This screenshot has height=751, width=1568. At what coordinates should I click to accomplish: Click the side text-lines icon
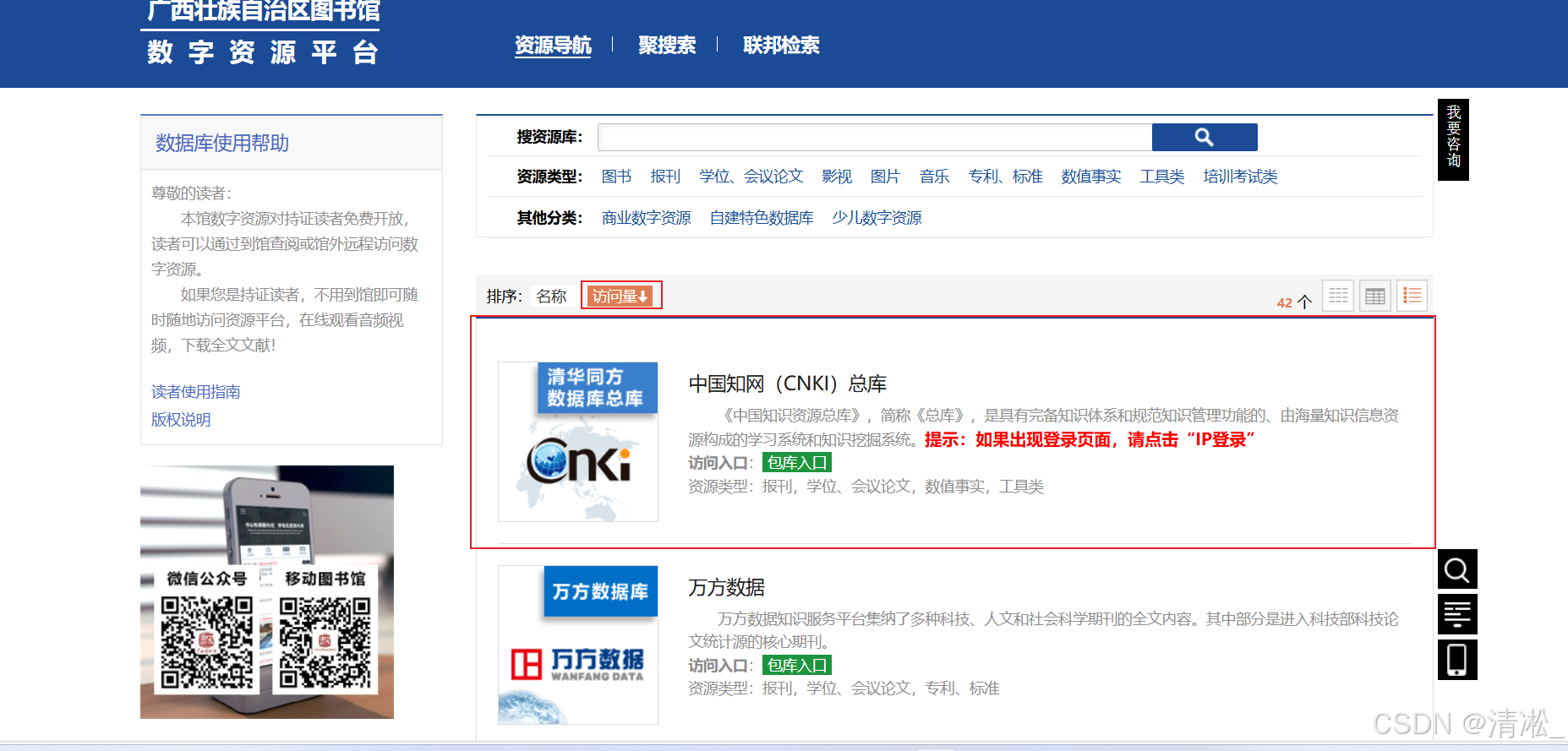[1457, 614]
